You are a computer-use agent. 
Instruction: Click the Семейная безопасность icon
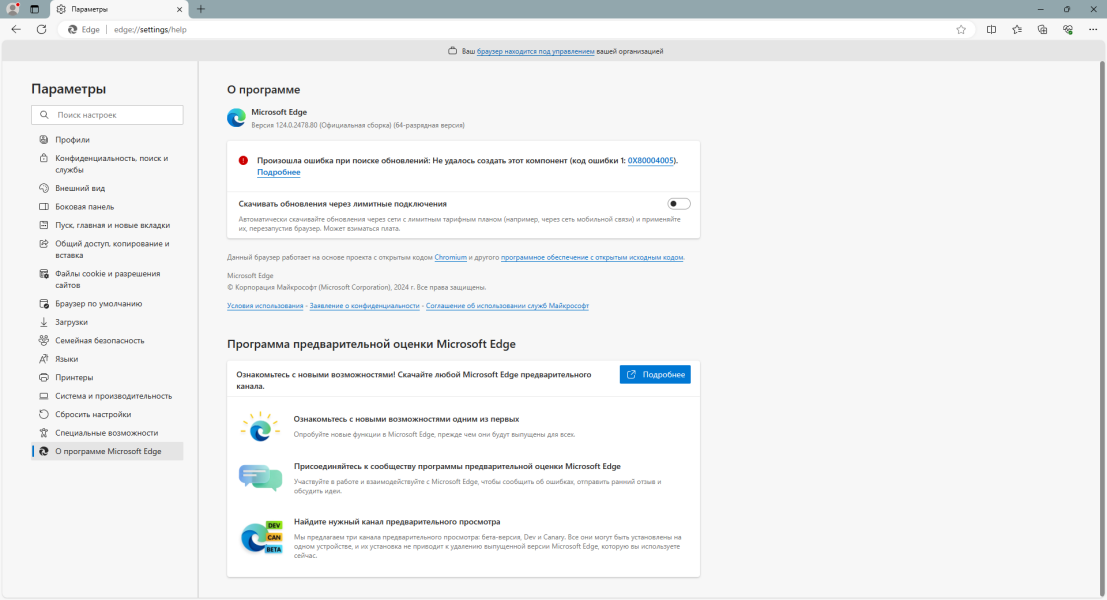coord(44,340)
